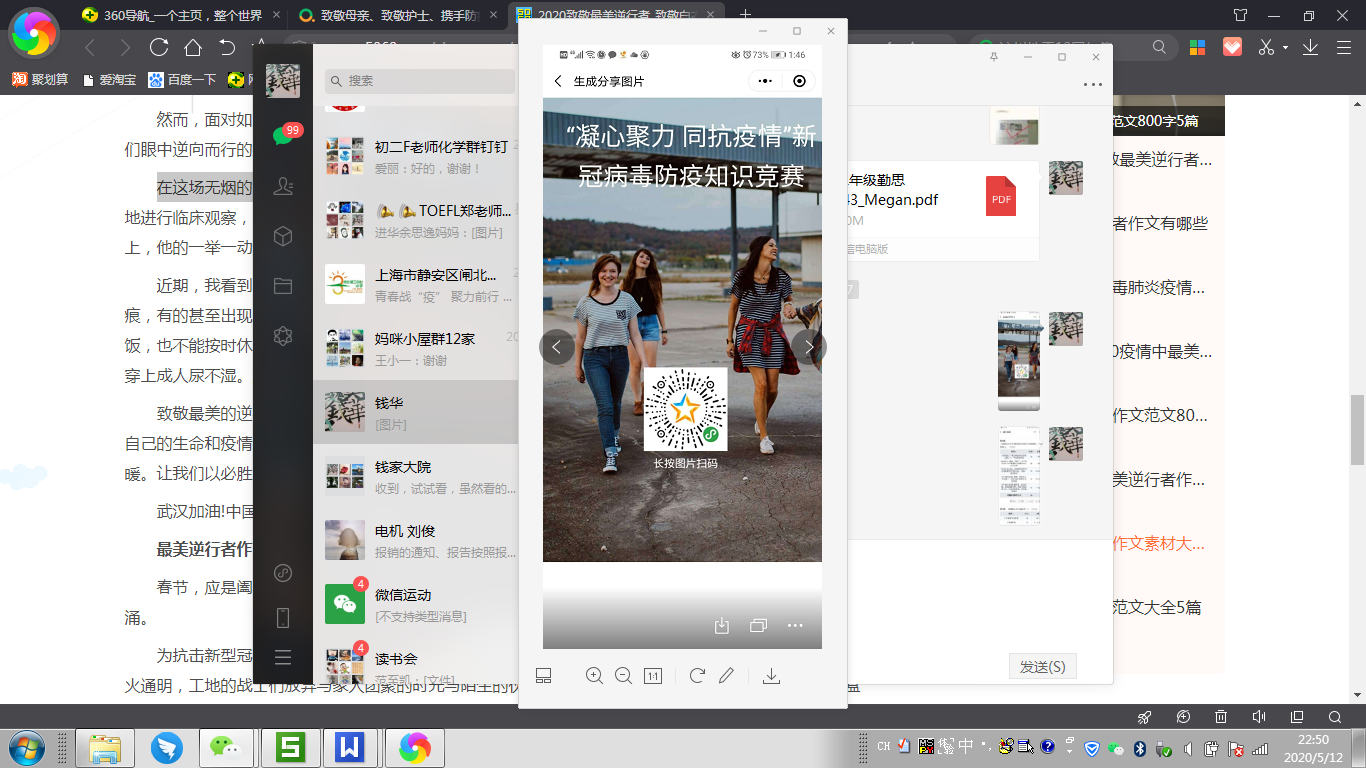Pin the WeChat window on top

pyautogui.click(x=993, y=57)
